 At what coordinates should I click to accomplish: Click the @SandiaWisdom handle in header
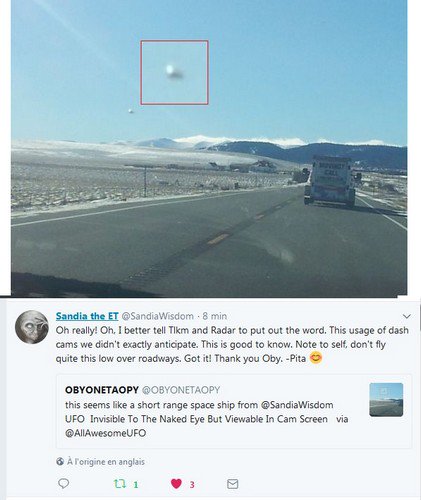[x=157, y=316]
